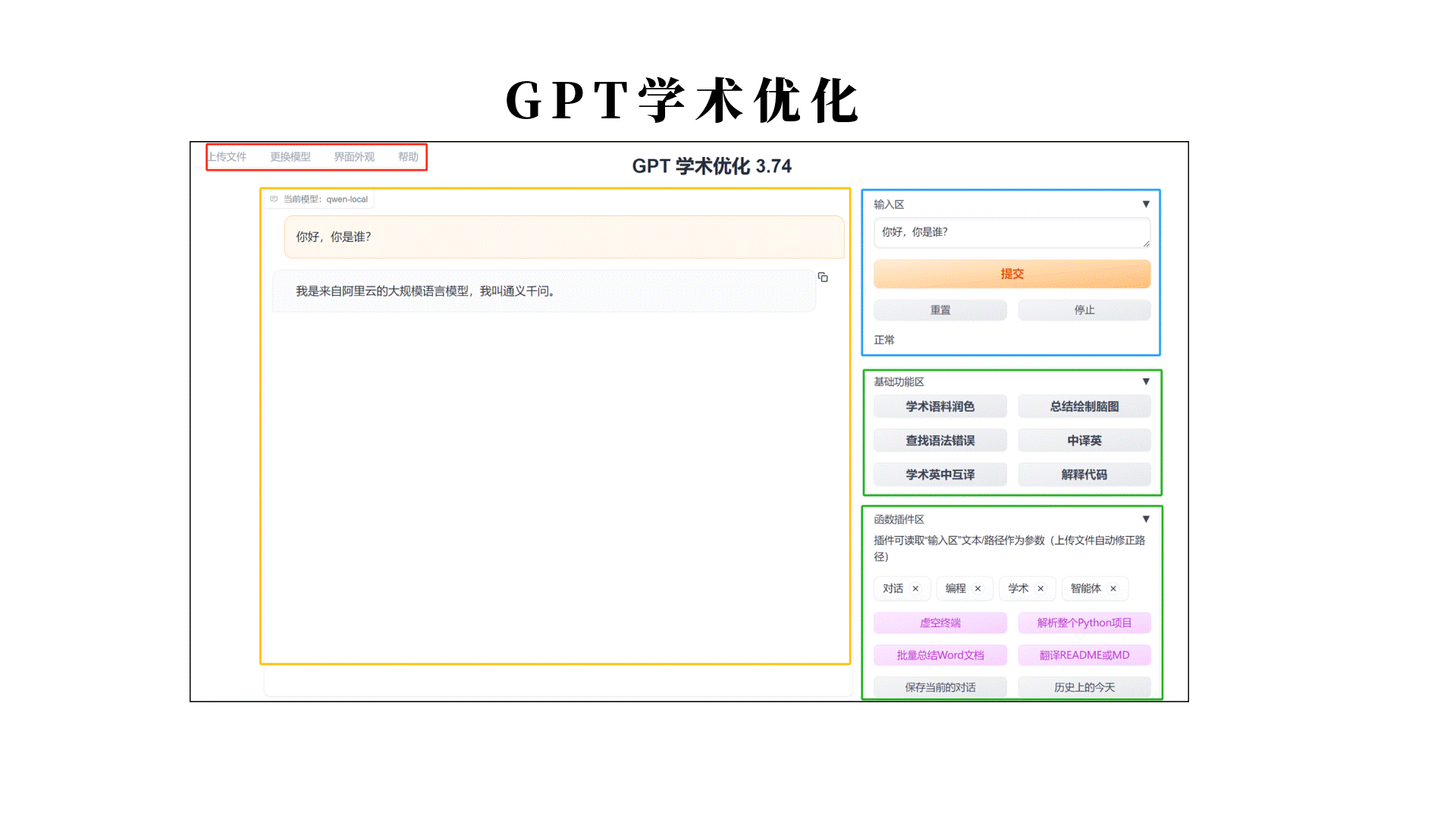This screenshot has height=819, width=1456.
Task: Collapse the 函数插件区 panel
Action: coord(1146,519)
